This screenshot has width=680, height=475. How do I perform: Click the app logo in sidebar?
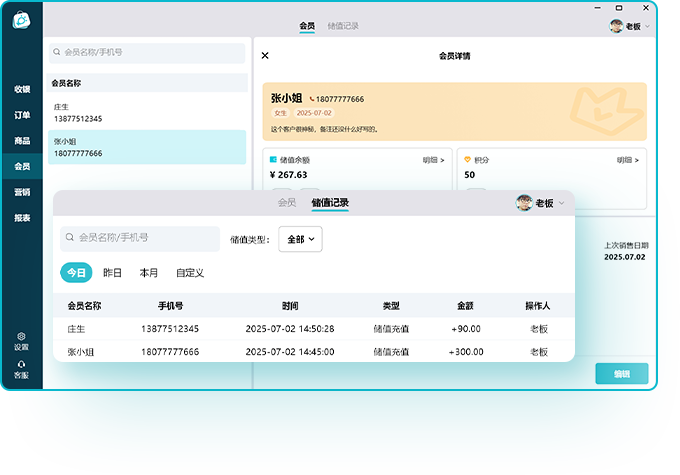tap(21, 20)
